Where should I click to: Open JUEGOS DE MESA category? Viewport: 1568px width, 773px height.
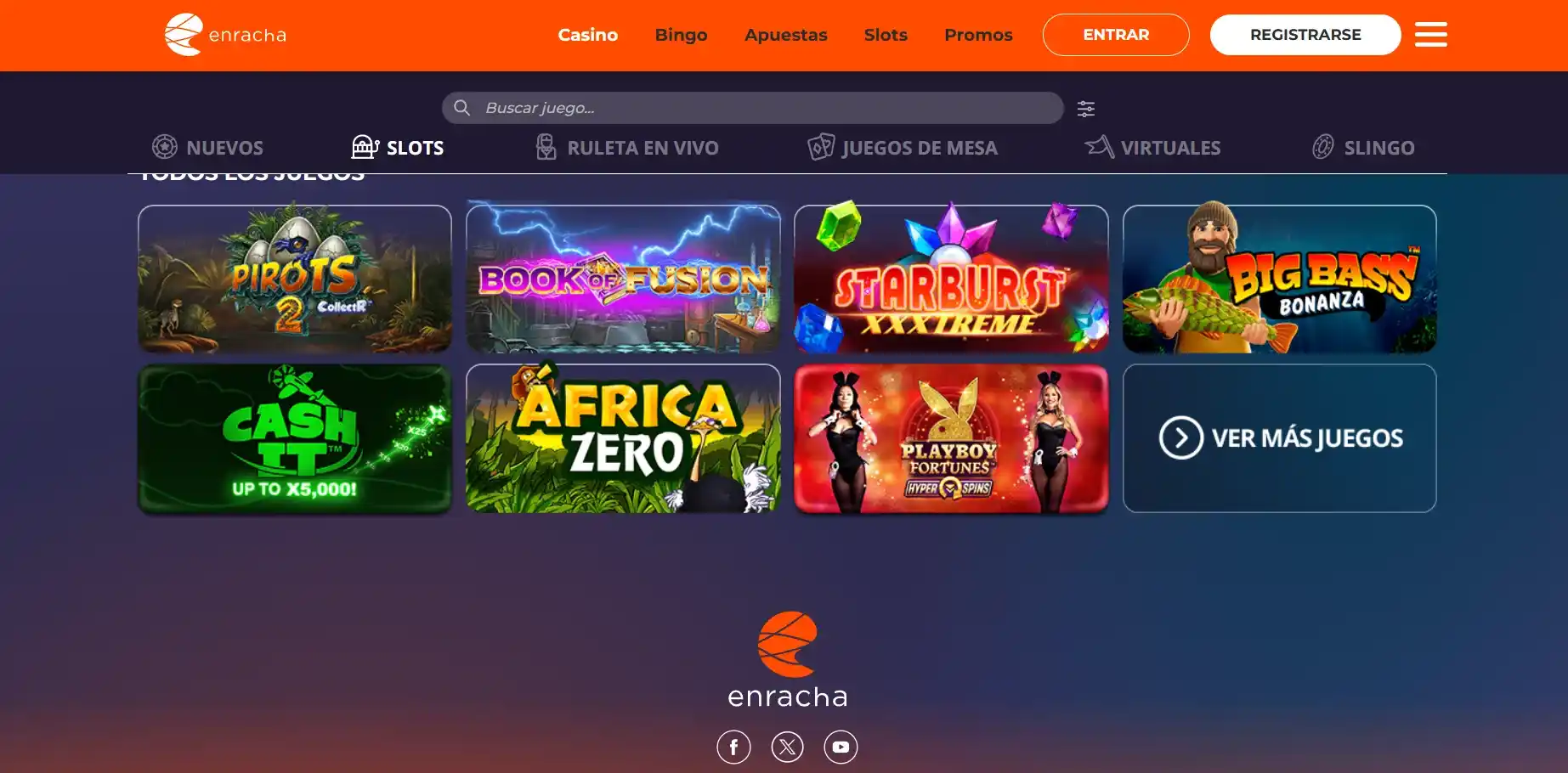(903, 147)
